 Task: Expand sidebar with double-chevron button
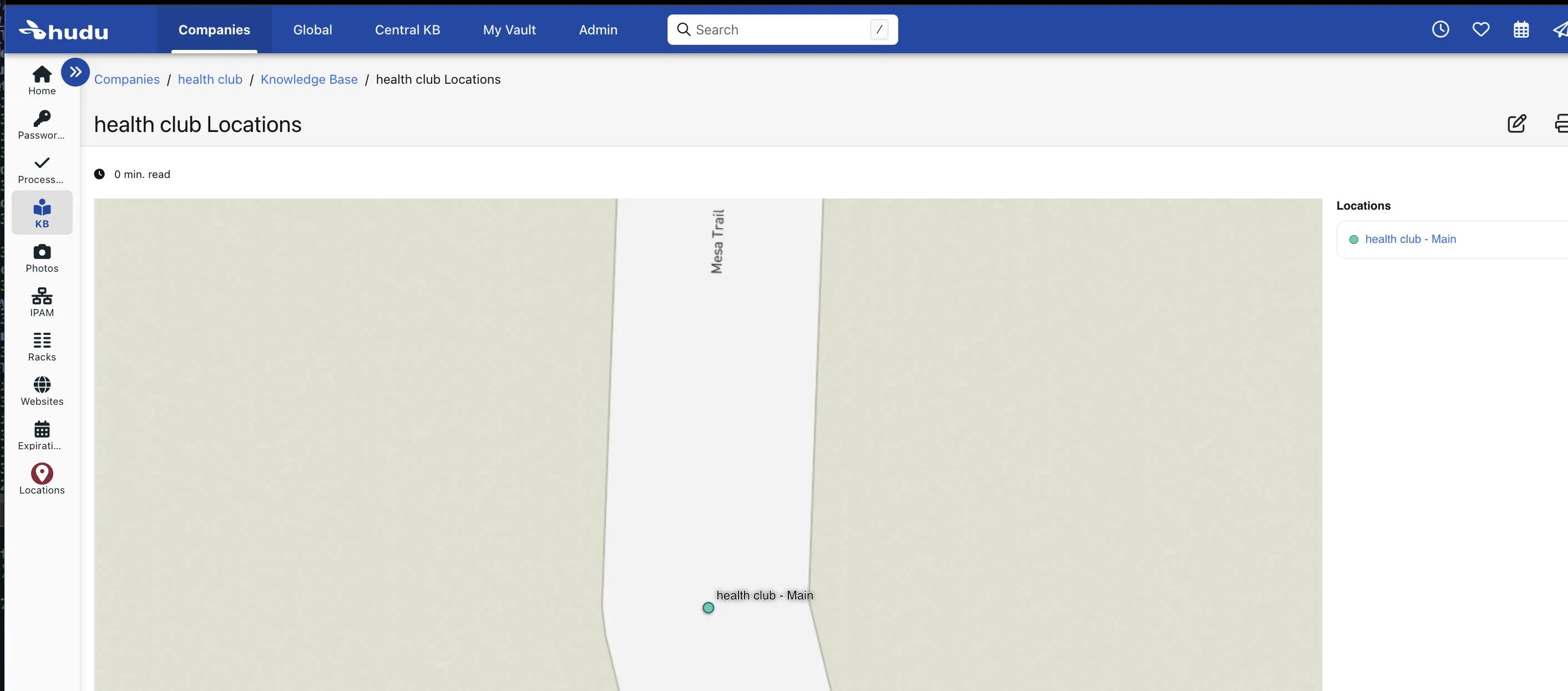coord(75,72)
